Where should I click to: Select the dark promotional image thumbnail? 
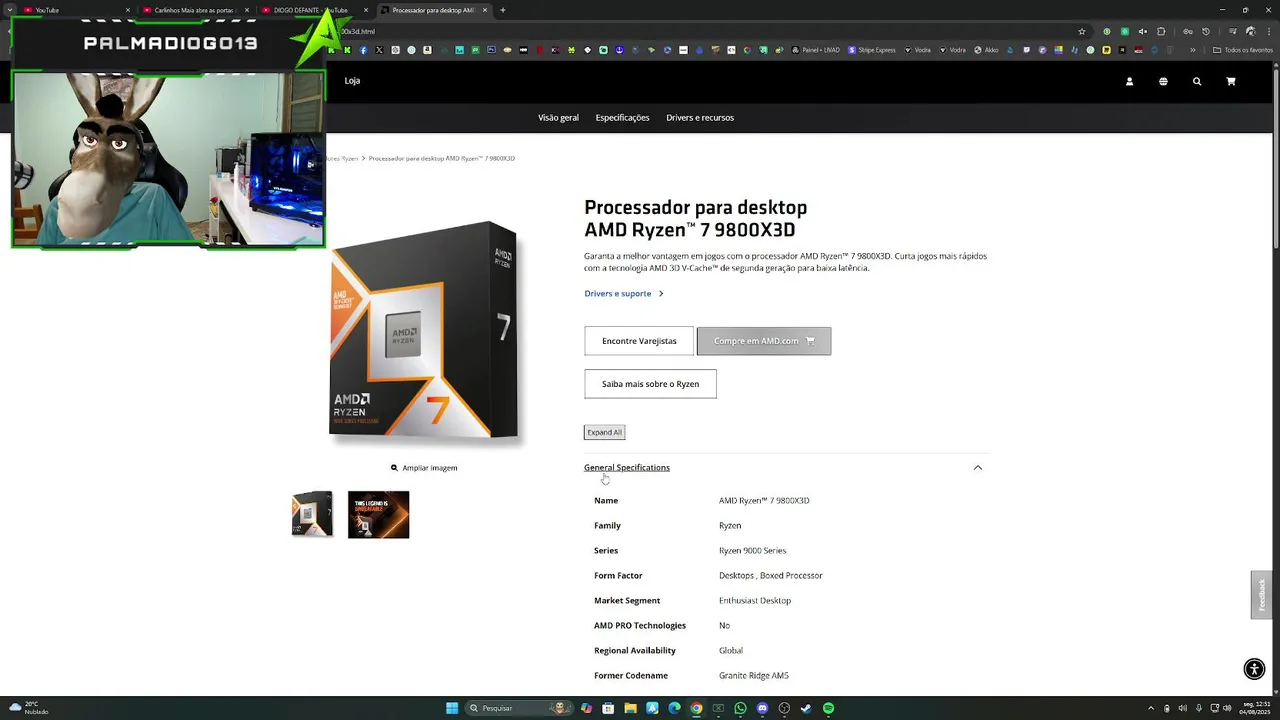click(x=378, y=514)
